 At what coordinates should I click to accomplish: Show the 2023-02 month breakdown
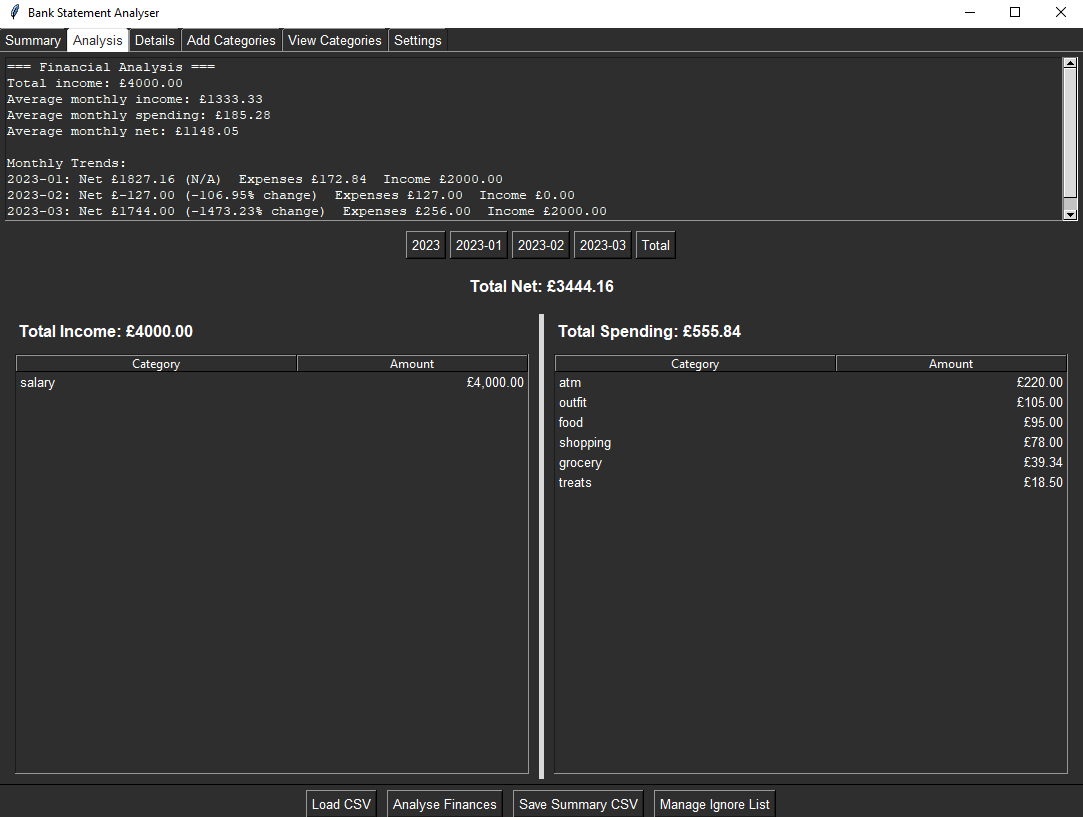pos(541,245)
